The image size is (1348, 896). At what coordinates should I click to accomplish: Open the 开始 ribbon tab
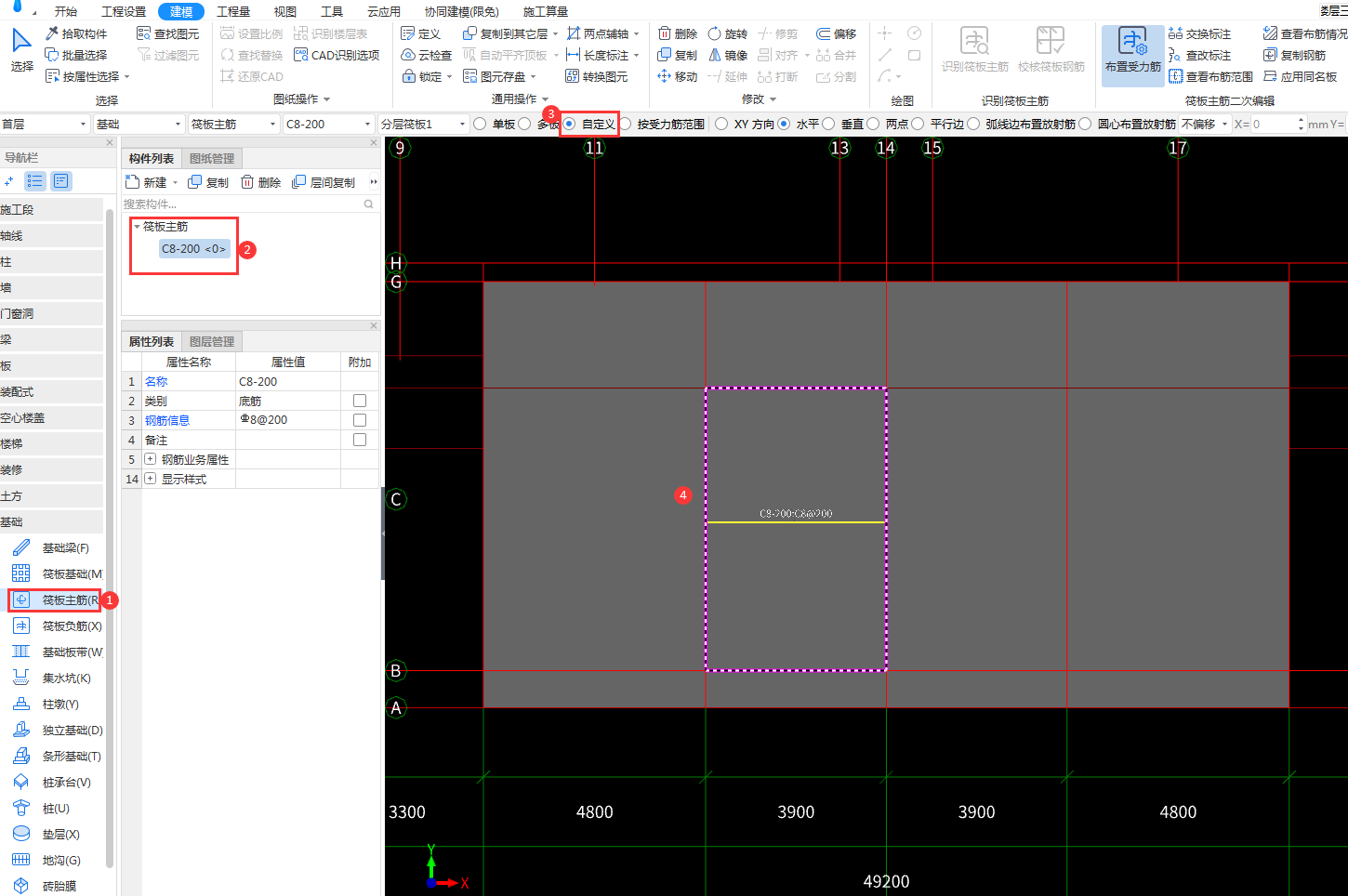coord(65,11)
